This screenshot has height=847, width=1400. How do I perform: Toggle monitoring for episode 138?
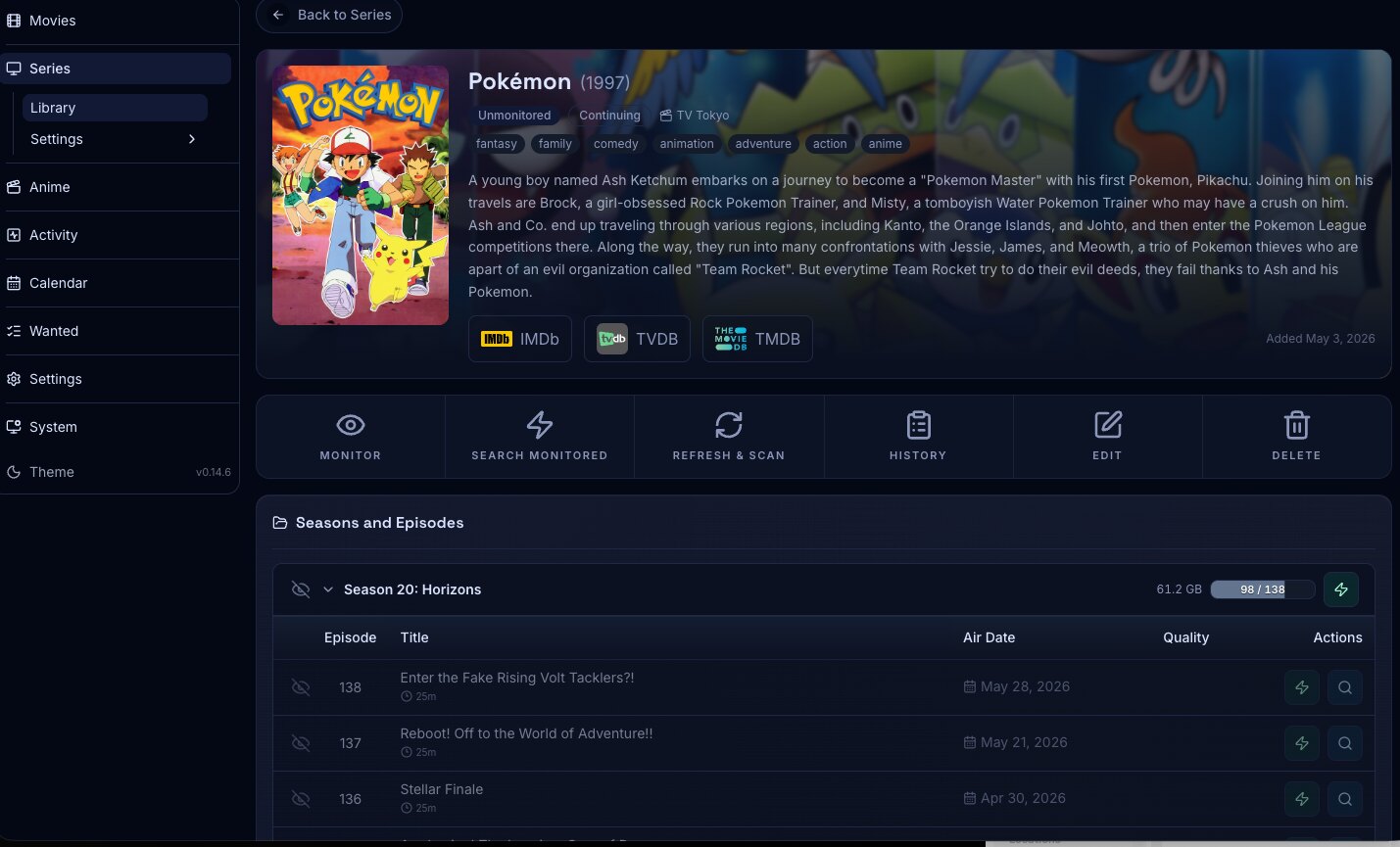click(x=301, y=687)
